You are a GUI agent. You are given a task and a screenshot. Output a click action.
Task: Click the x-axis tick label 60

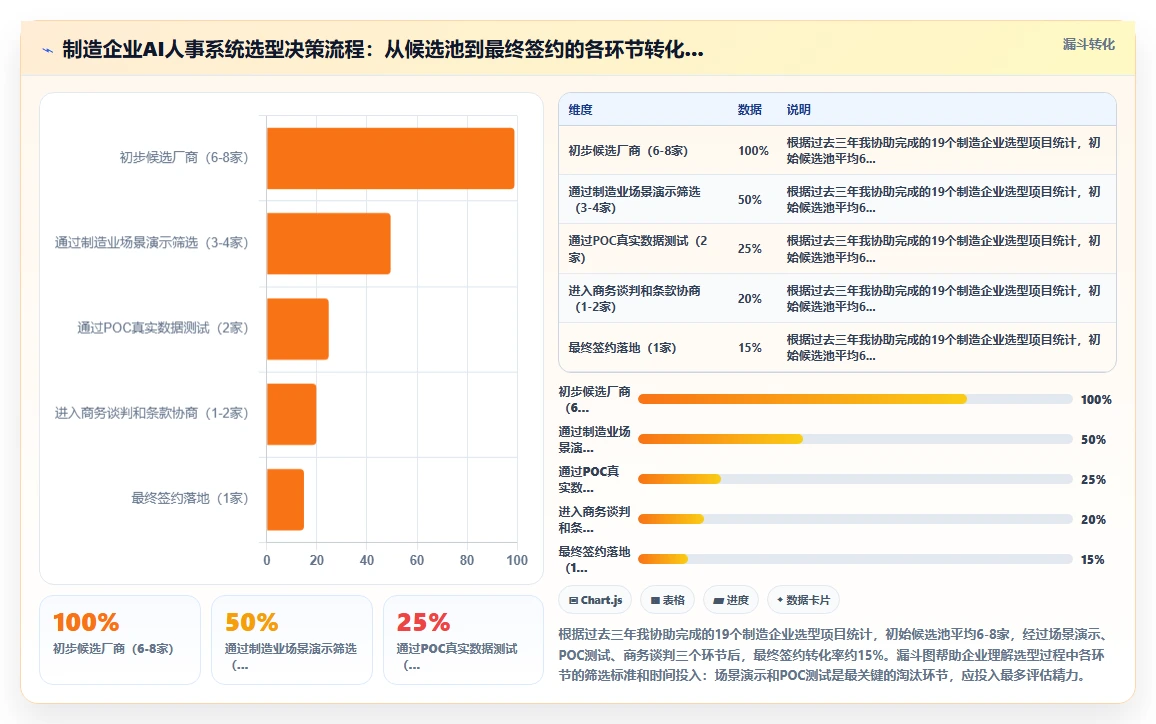point(417,560)
